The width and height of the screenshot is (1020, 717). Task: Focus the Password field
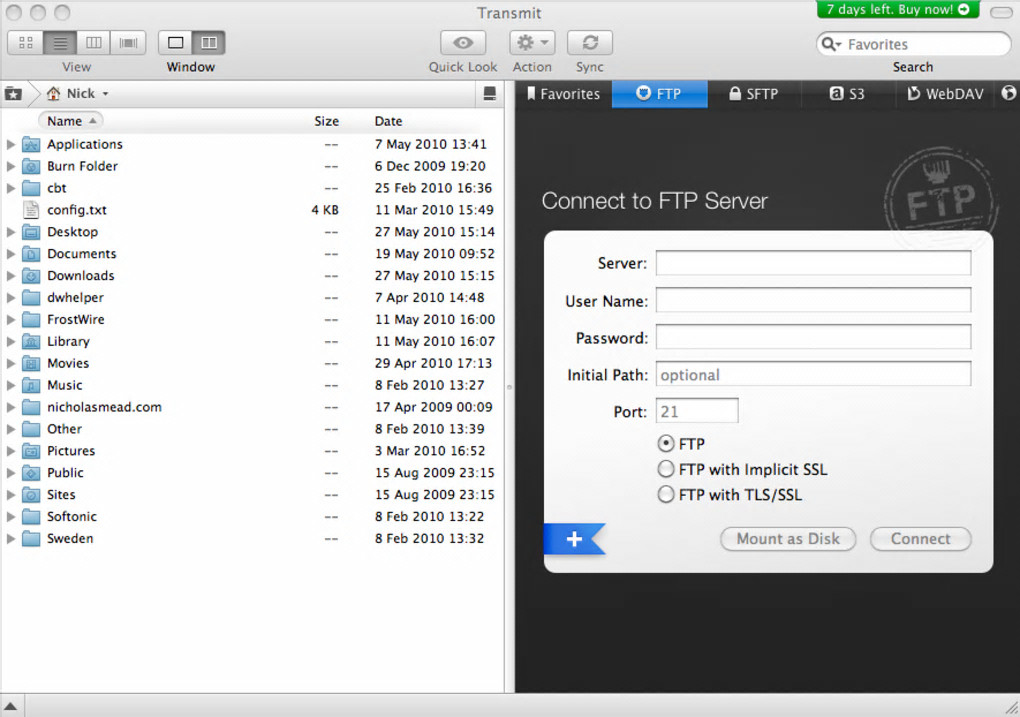tap(813, 337)
